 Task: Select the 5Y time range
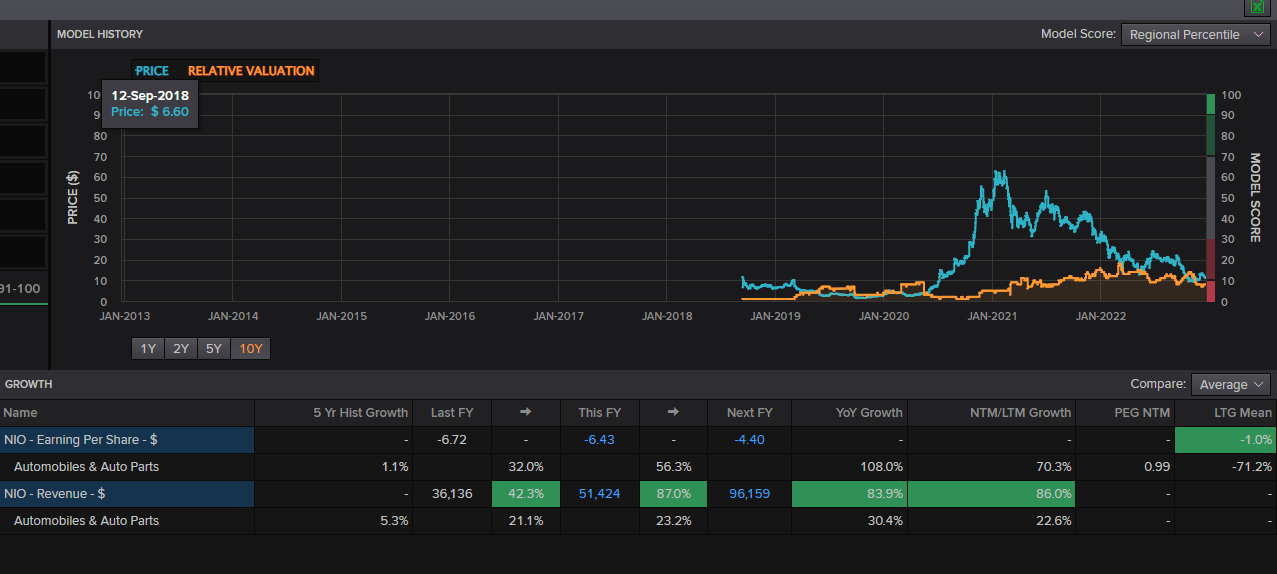pyautogui.click(x=214, y=349)
